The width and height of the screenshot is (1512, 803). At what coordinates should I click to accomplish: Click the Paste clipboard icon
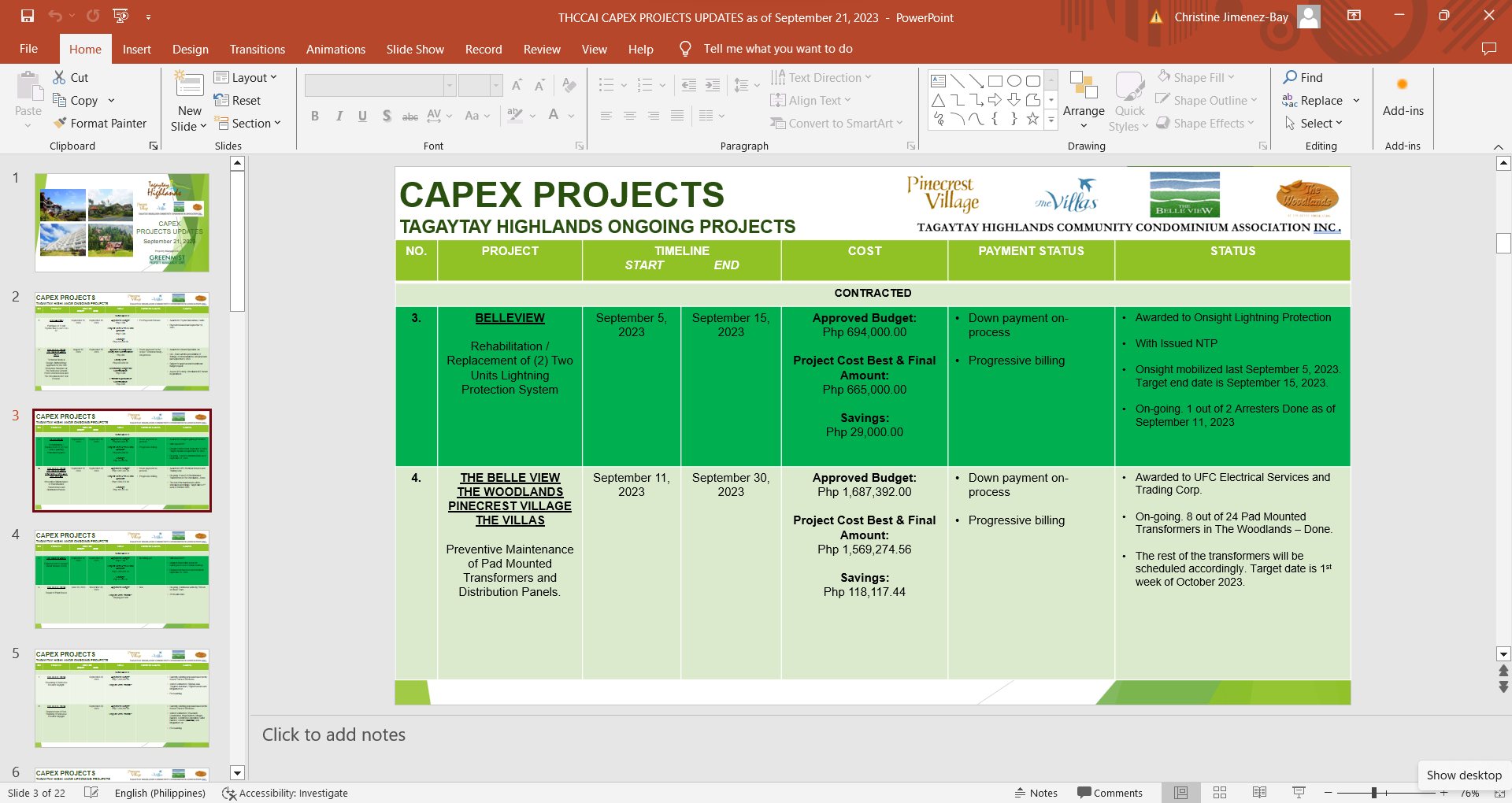pyautogui.click(x=28, y=87)
